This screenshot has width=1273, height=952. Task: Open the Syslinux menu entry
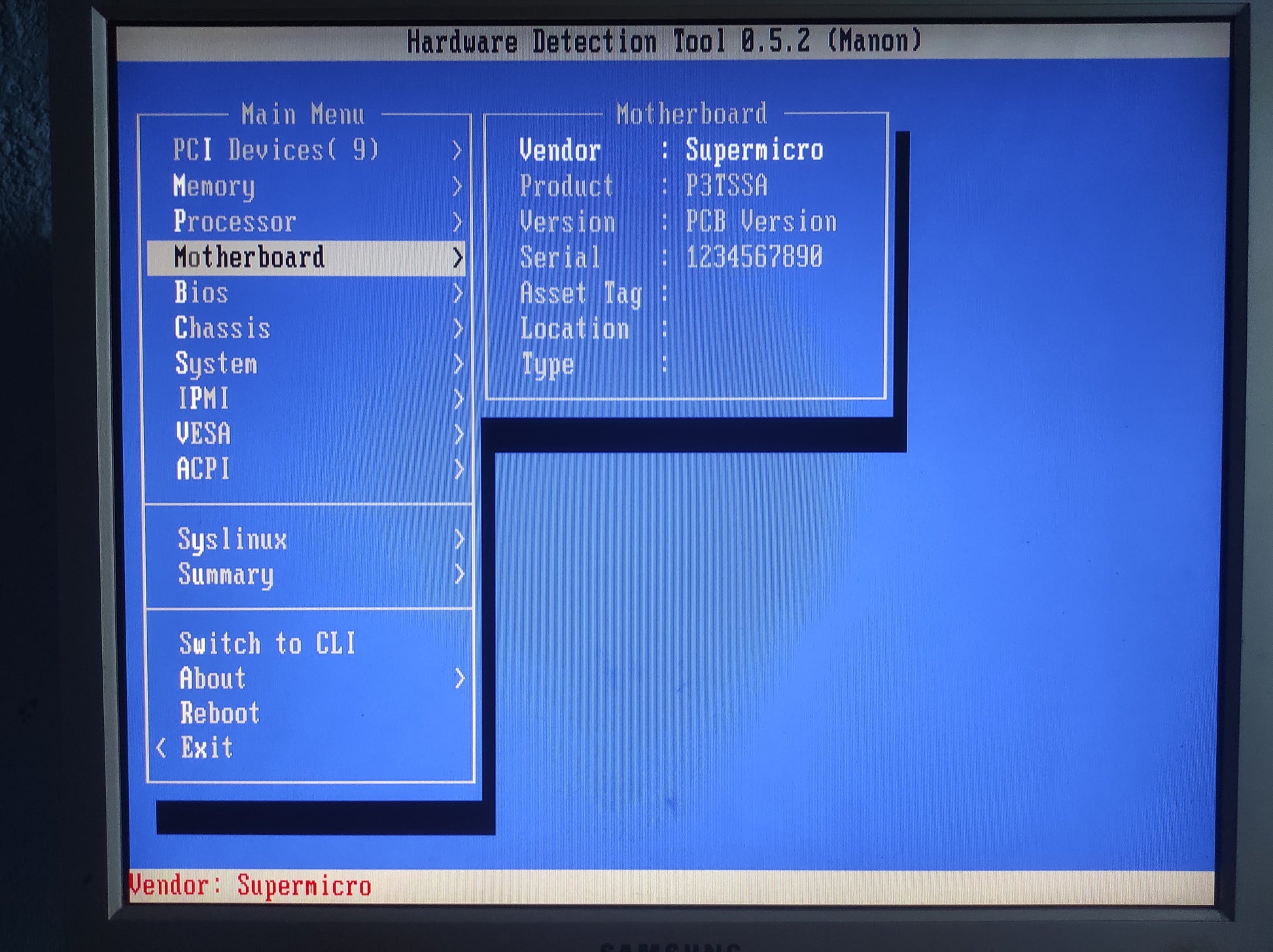point(232,539)
